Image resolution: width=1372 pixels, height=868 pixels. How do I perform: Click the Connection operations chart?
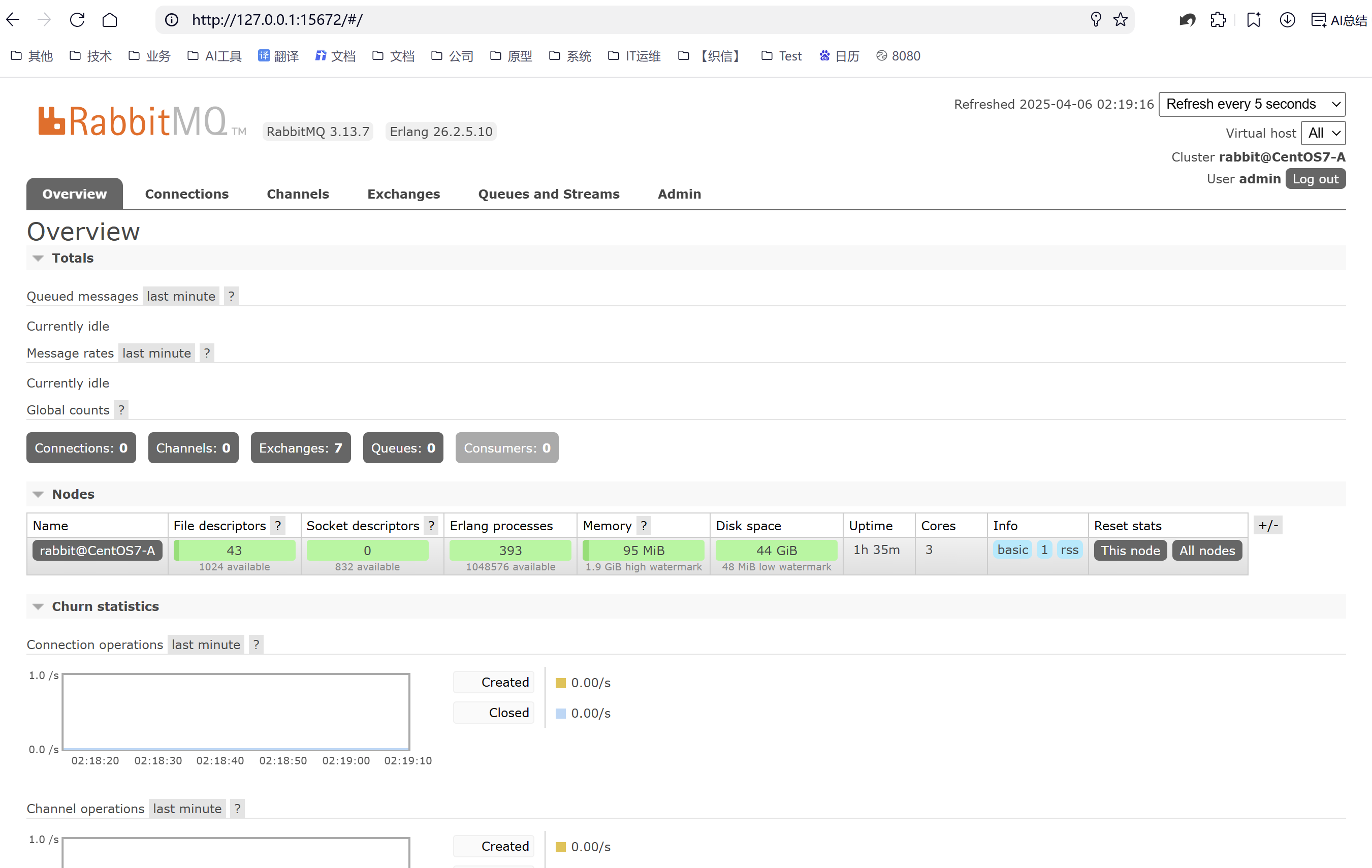(x=236, y=712)
